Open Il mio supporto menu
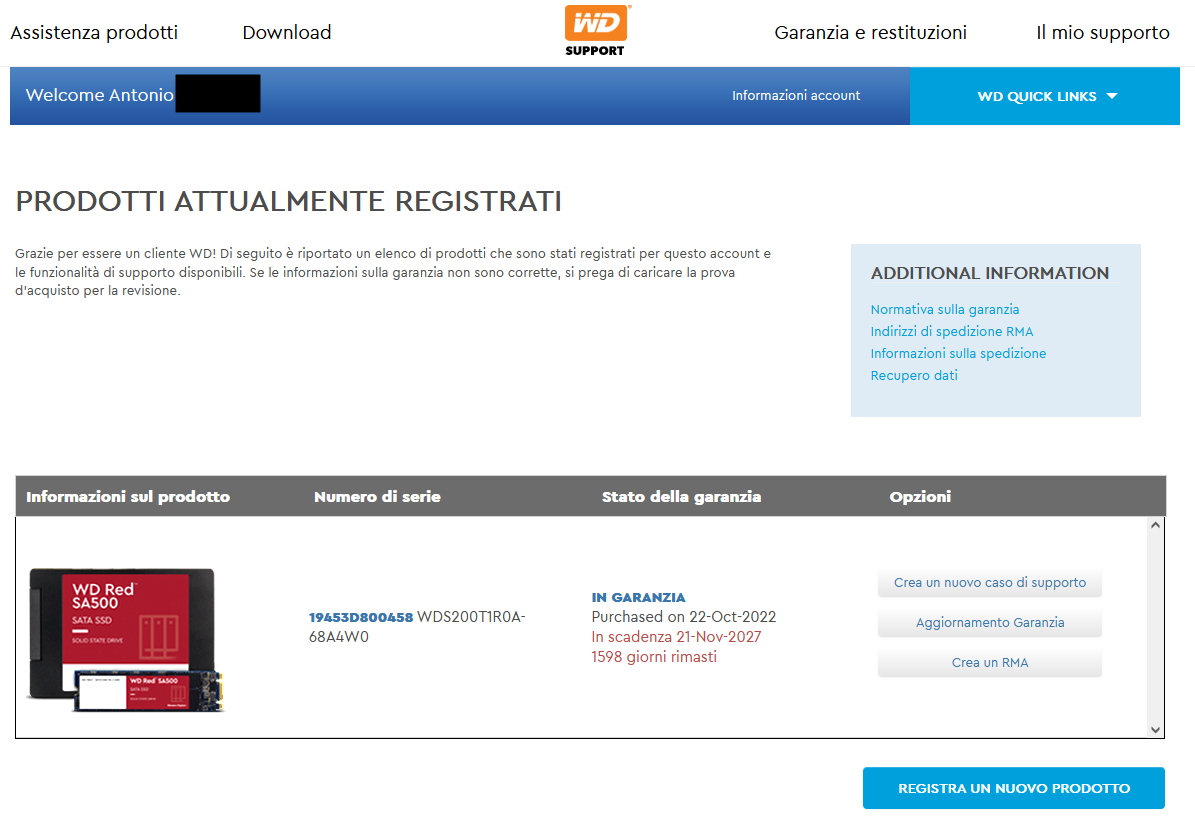Screen dimensions: 1195x839 [1102, 33]
